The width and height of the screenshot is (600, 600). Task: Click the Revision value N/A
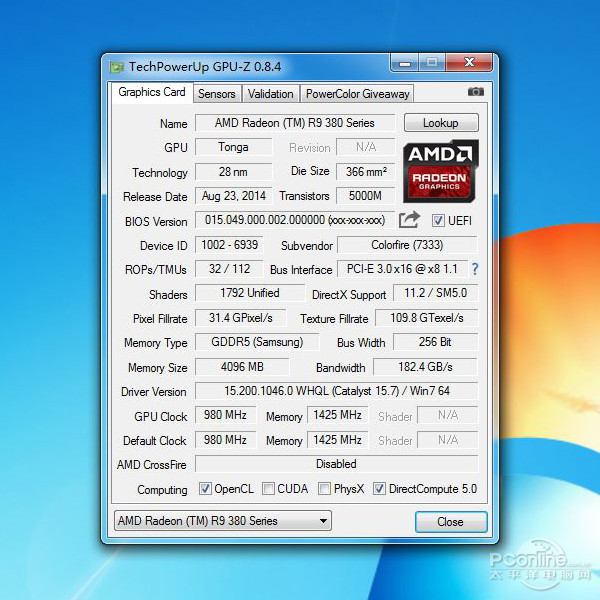[366, 147]
